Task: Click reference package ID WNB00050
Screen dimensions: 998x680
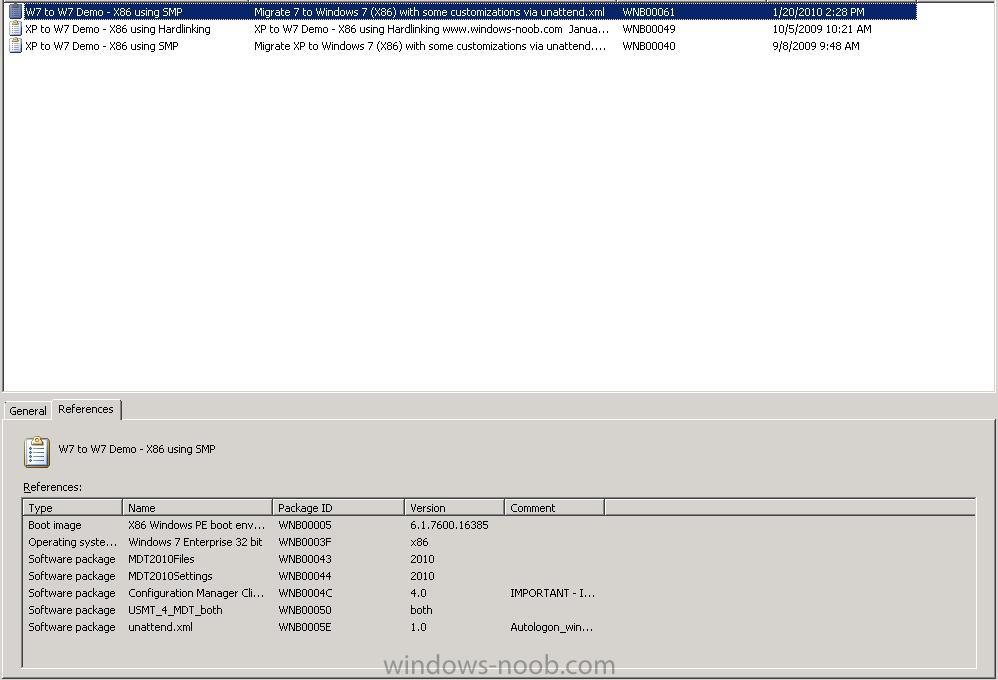Action: (x=305, y=609)
